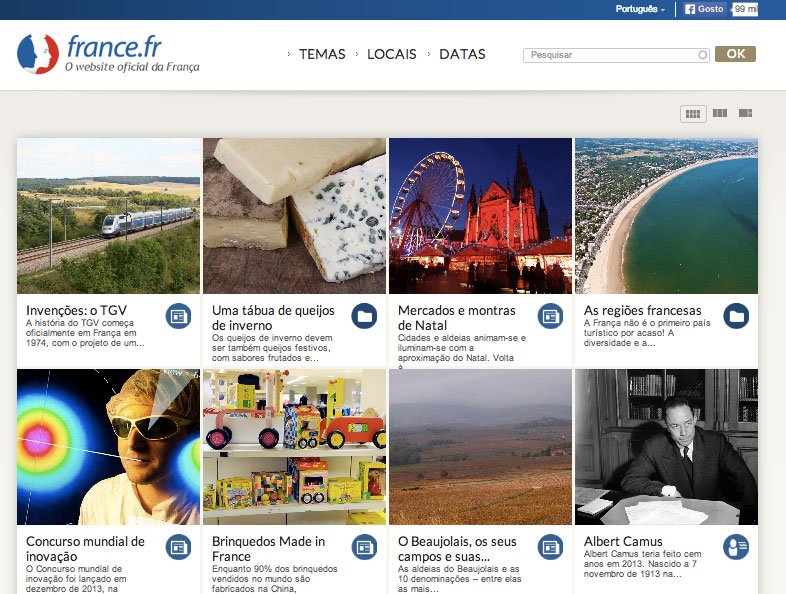Open folder icon for Uma tábua de queijos
The height and width of the screenshot is (594, 786).
(365, 316)
